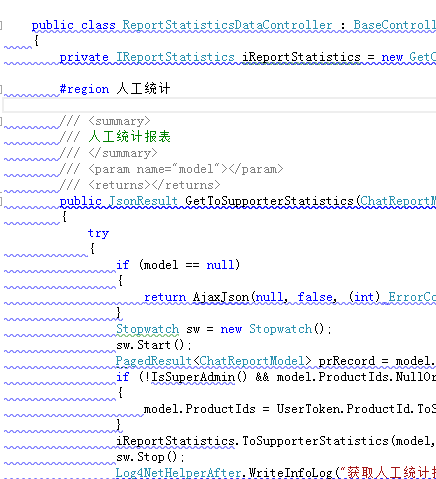Click the 'return' keyword
The image size is (436, 479).
[x=165, y=297]
